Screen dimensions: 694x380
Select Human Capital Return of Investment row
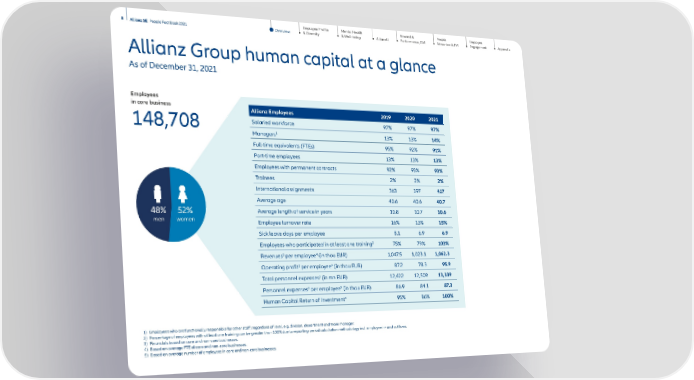pyautogui.click(x=360, y=299)
